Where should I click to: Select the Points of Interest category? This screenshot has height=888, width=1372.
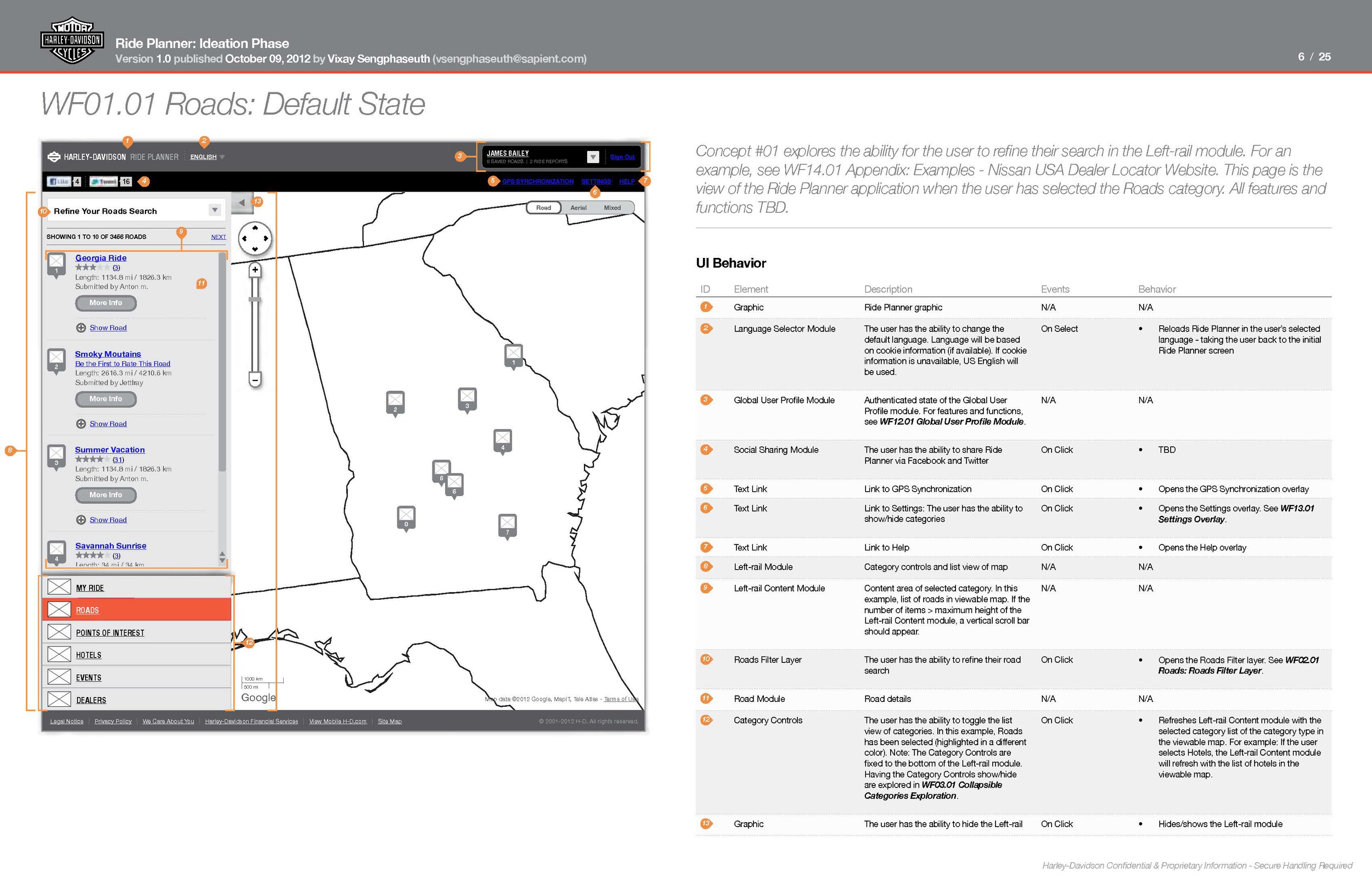(x=137, y=633)
